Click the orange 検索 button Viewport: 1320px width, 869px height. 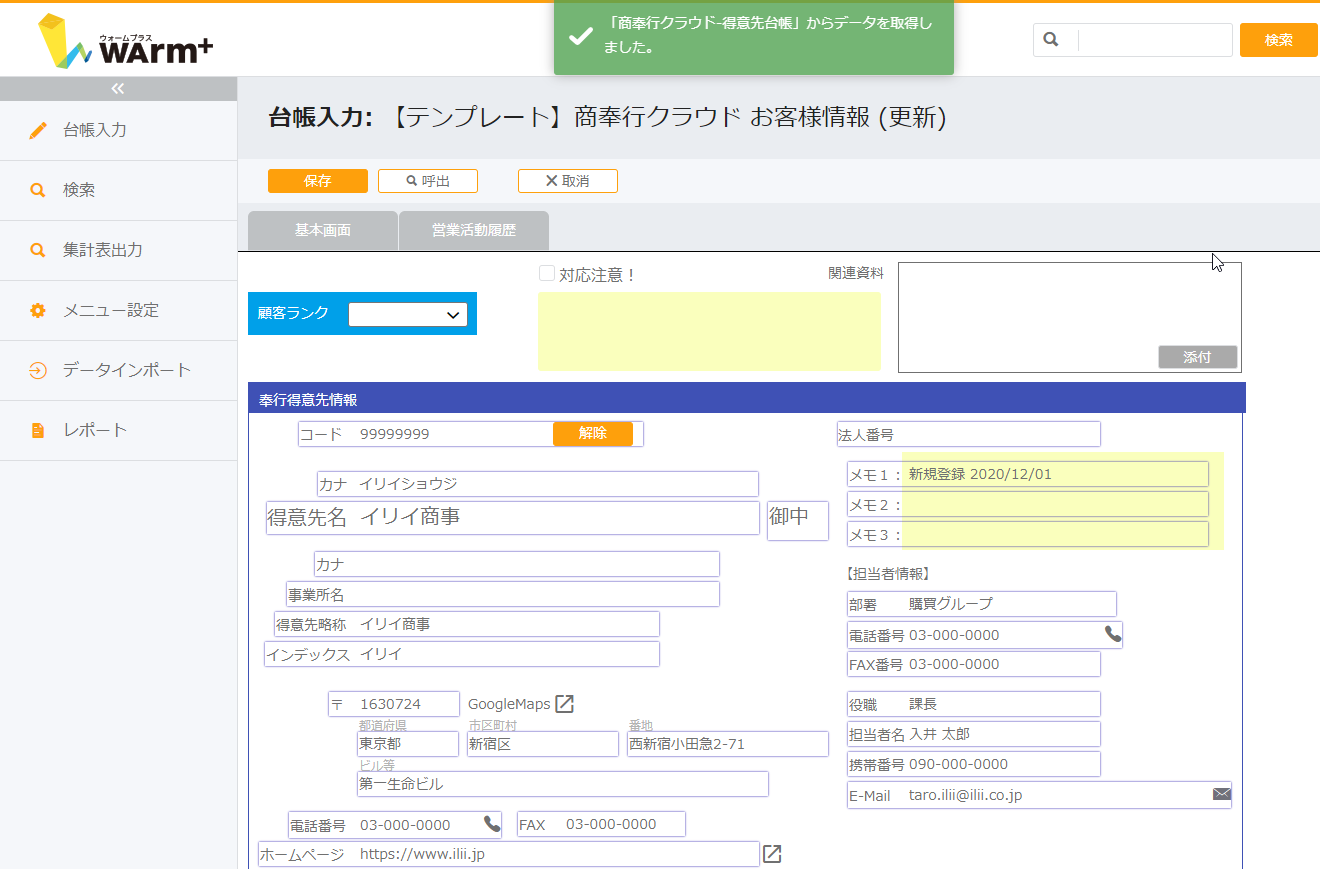tap(1279, 40)
